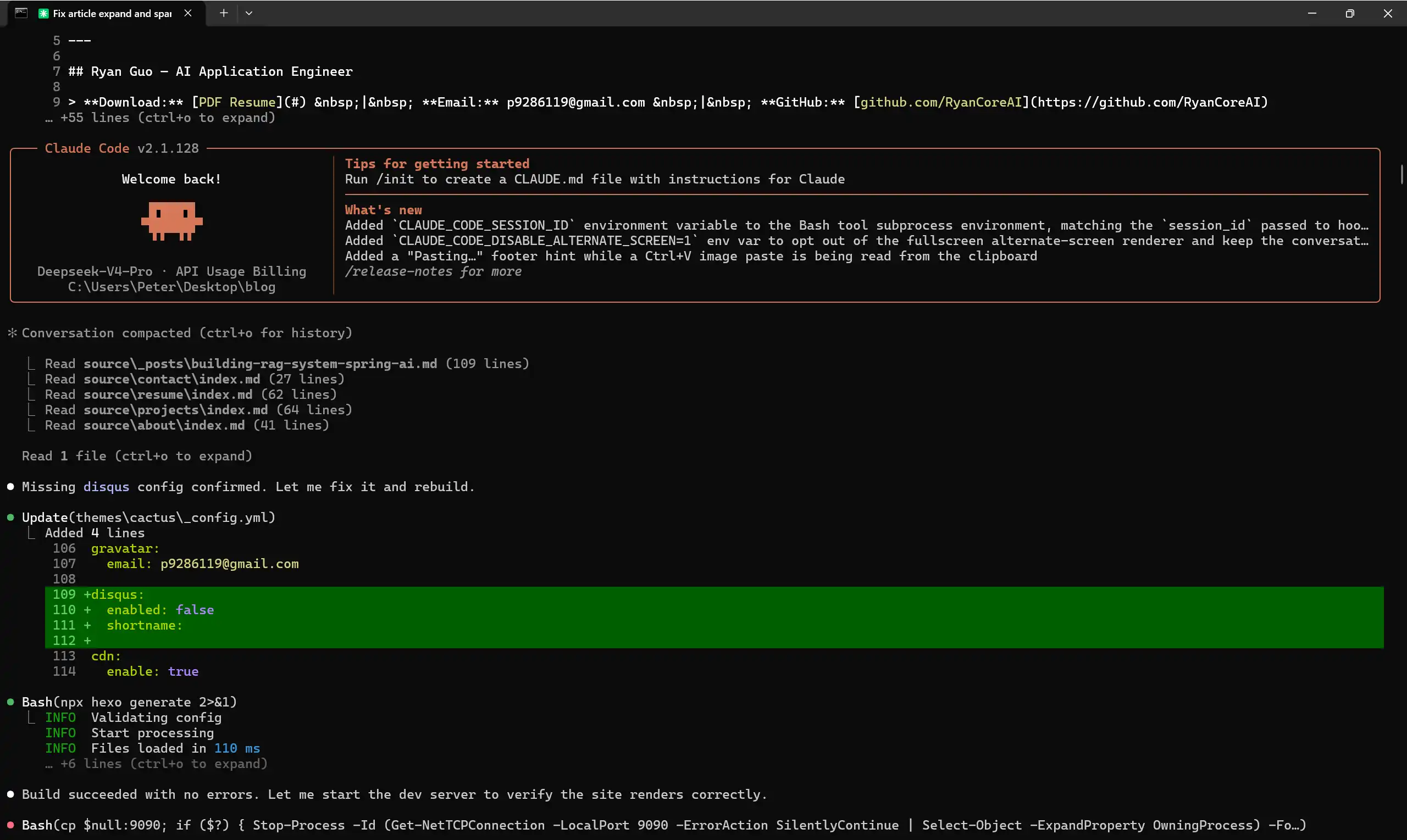Select heading '## Ryan Guo — AI Application Engineer'
The image size is (1407, 840).
[x=210, y=72]
